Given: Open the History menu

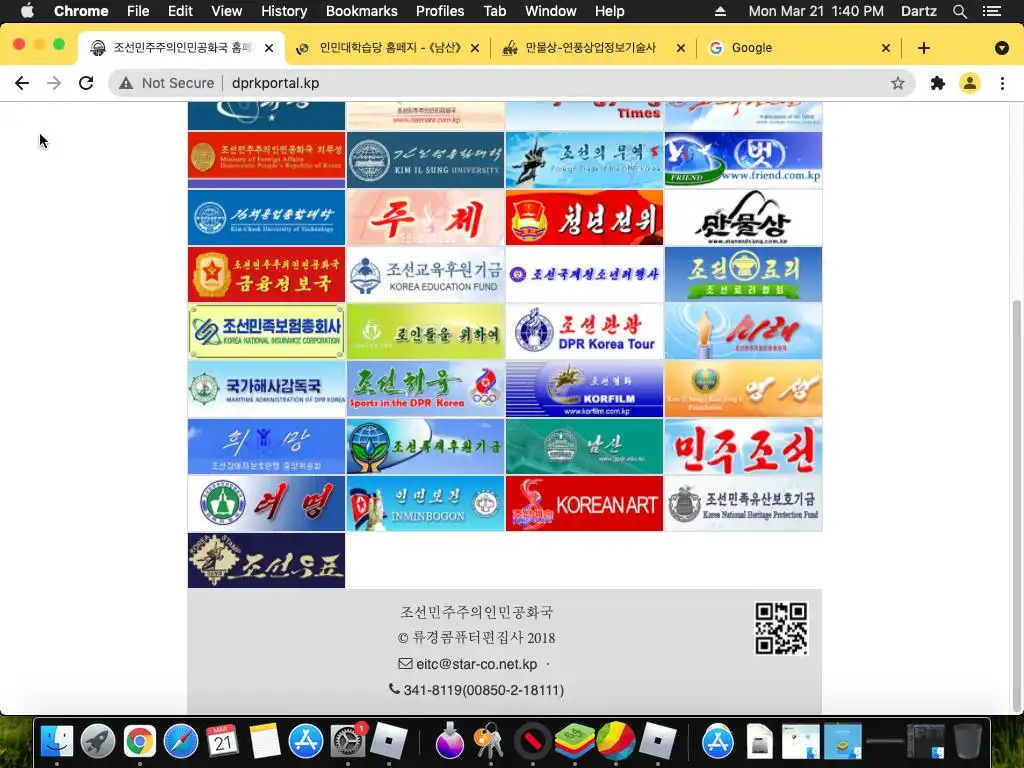Looking at the screenshot, I should point(283,11).
